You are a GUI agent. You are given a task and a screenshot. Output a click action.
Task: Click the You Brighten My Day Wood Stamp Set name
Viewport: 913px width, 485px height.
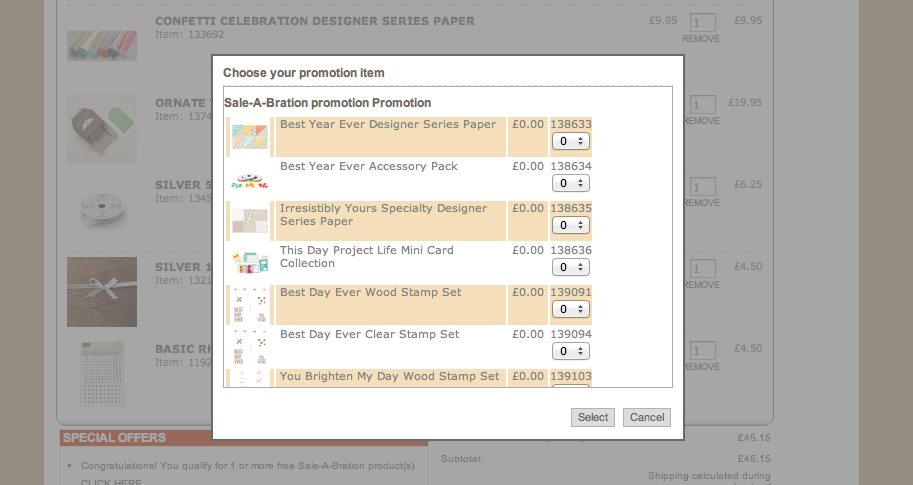tap(389, 376)
